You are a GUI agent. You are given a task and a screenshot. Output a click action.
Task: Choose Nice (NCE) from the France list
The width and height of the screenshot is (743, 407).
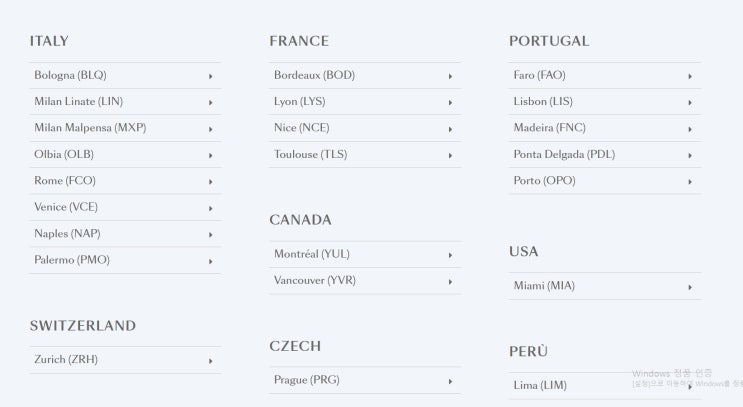(301, 128)
